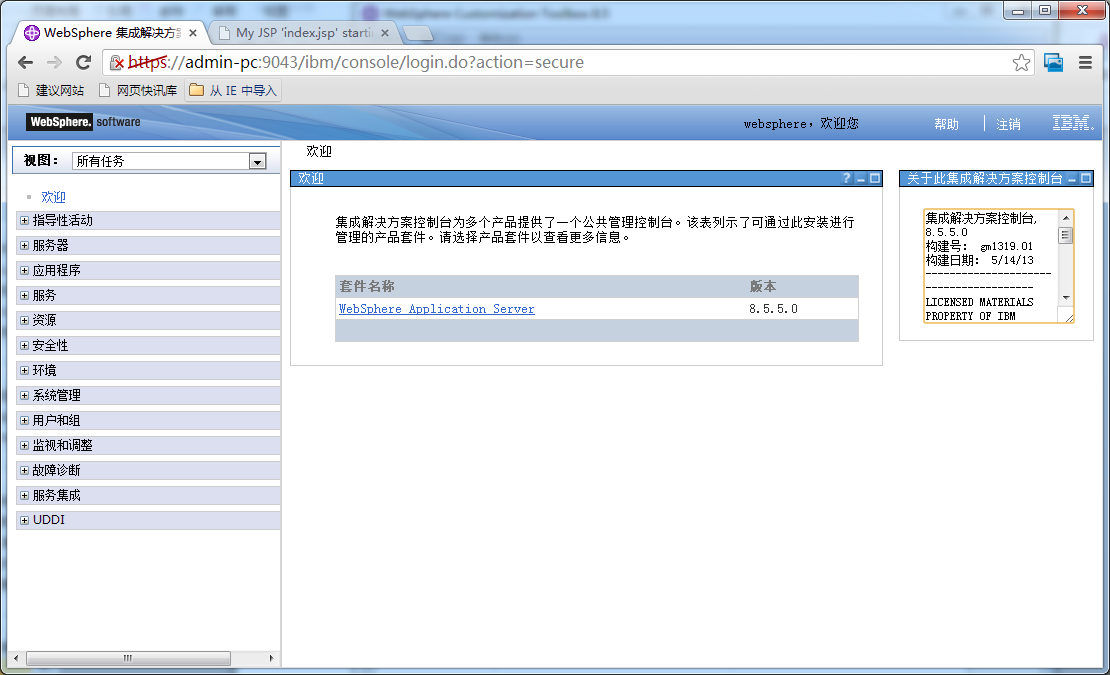Open the 视图 dropdown showing 所有任务
The height and width of the screenshot is (675, 1110).
tap(169, 161)
